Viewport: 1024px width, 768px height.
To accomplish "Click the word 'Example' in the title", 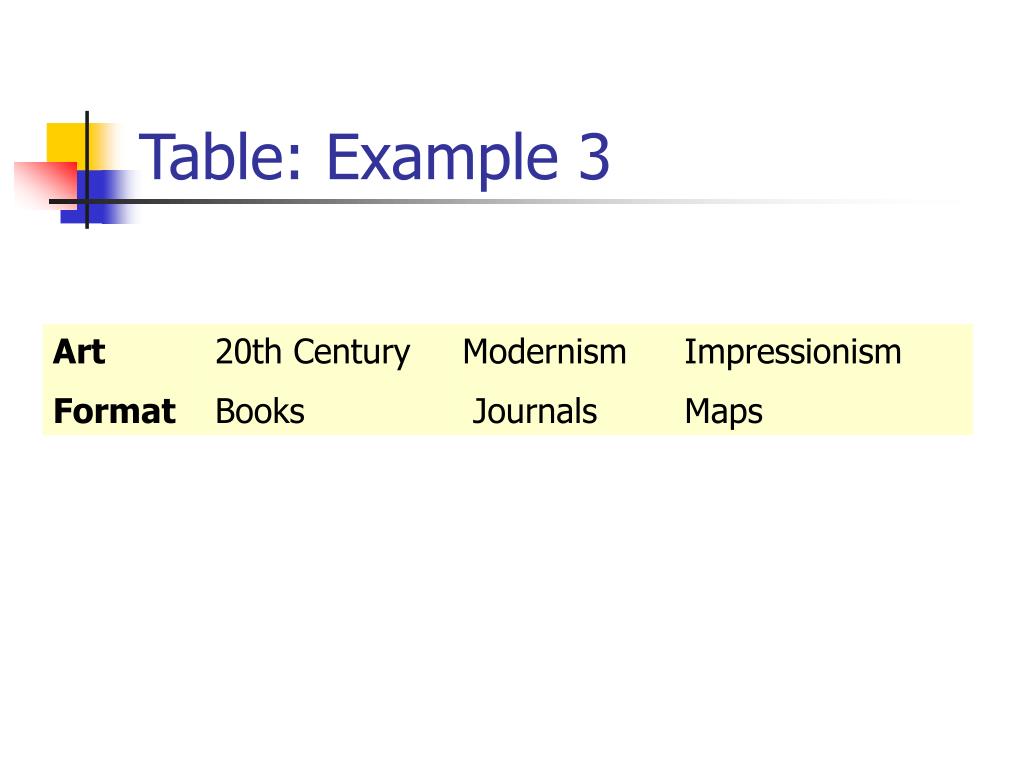I will tap(442, 158).
